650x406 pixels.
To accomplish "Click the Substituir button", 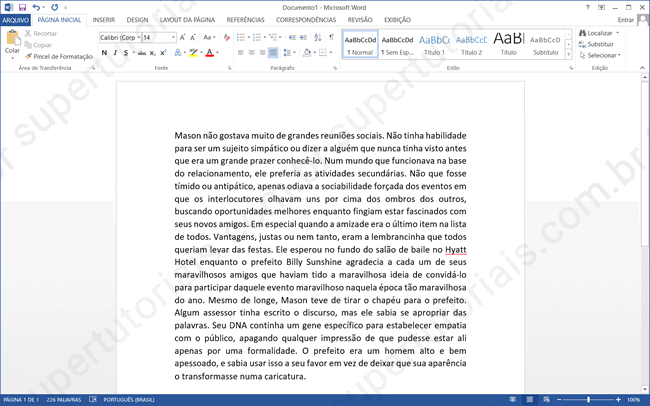I will pos(600,44).
